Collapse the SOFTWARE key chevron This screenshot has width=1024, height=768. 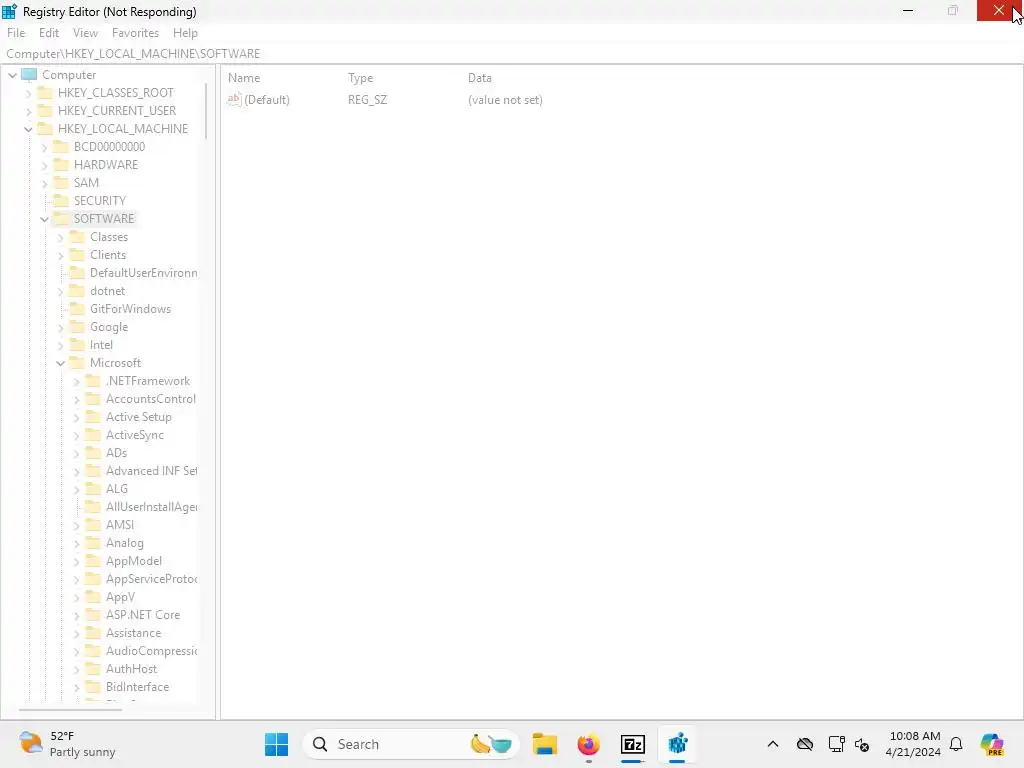point(44,219)
